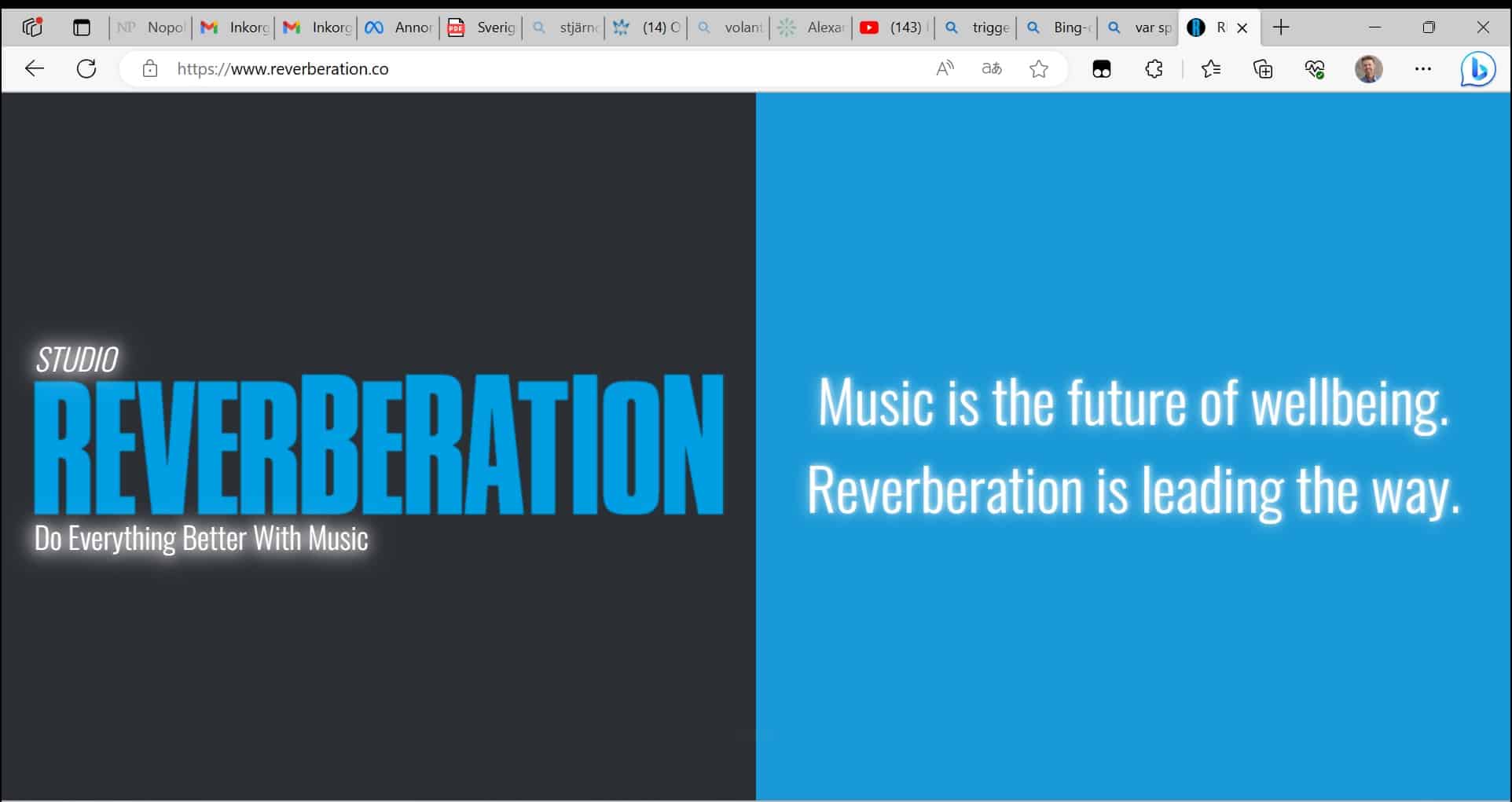
Task: Switch to the Meta Annor tab
Action: coord(398,27)
